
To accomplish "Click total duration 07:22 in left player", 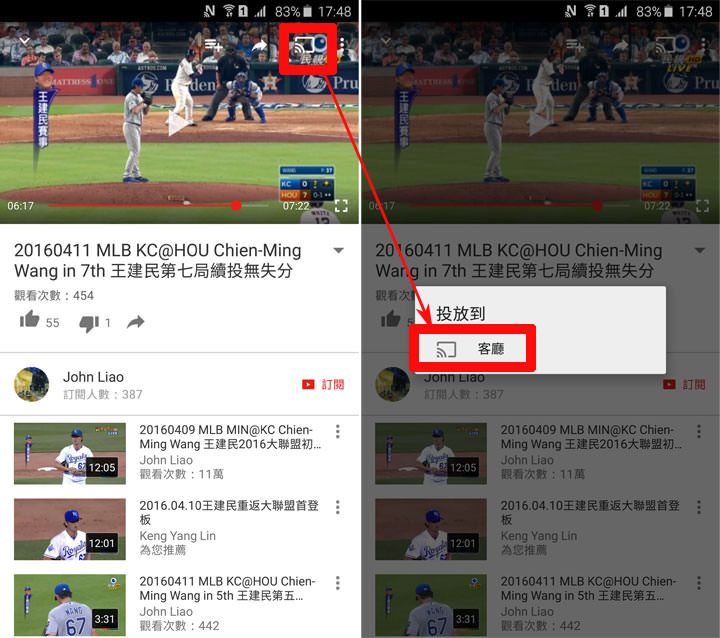I will pyautogui.click(x=296, y=206).
